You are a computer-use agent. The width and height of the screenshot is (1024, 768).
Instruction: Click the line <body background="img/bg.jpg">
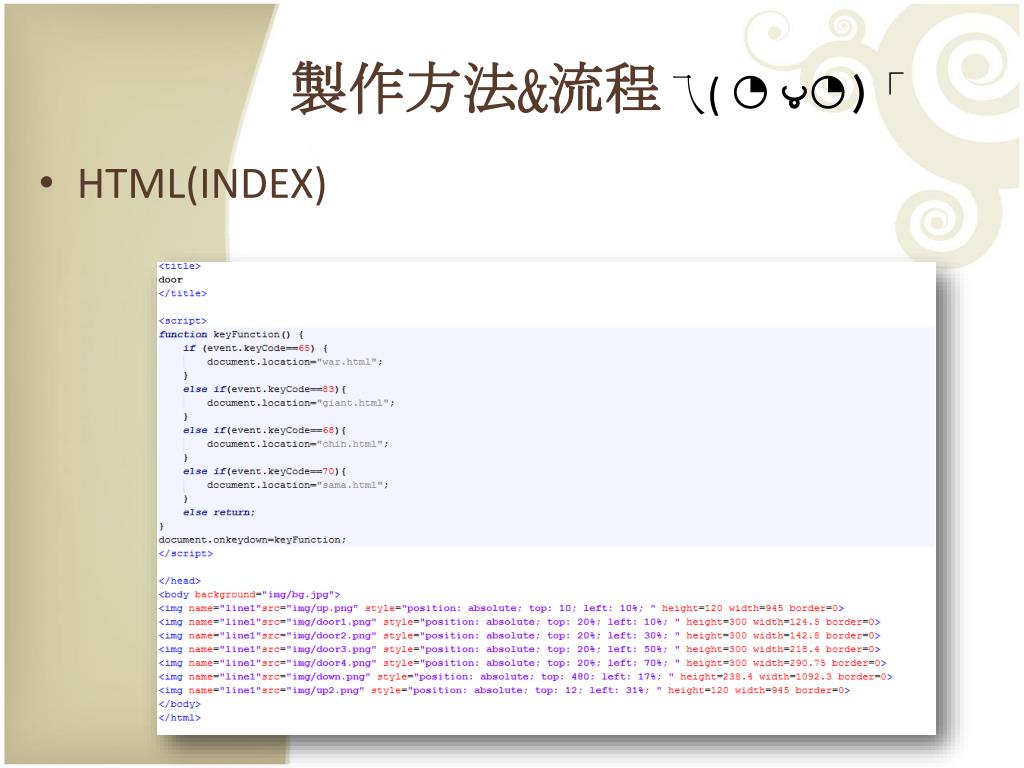pyautogui.click(x=249, y=595)
